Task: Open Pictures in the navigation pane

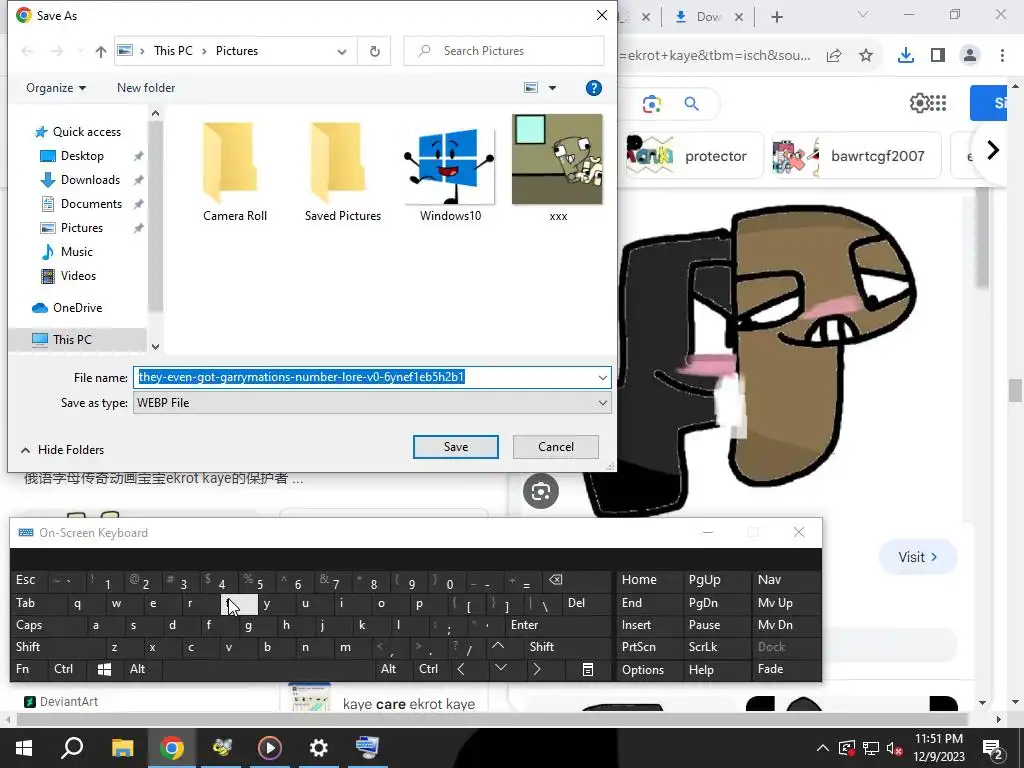Action: tap(81, 227)
